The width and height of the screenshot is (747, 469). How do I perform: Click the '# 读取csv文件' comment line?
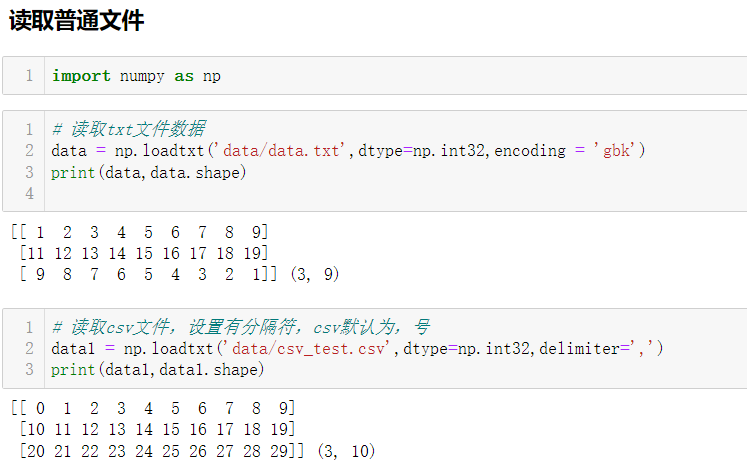[240, 327]
